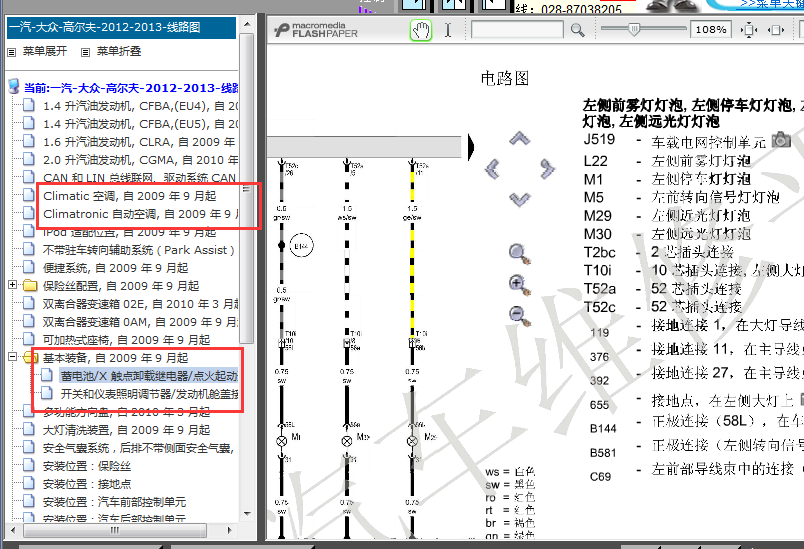Select 蓄电池/X 触点卸载继电器 sub-item
The width and height of the screenshot is (804, 549).
pos(149,376)
